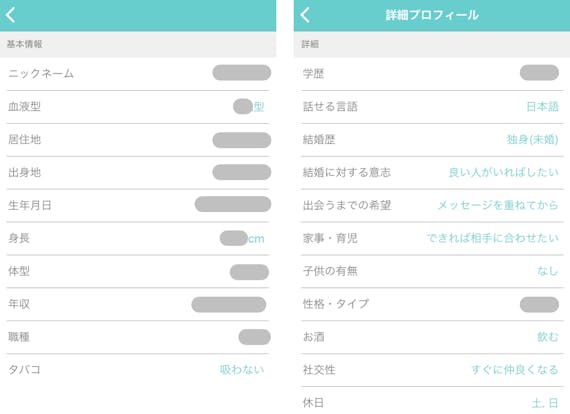Tap すぐに仲良くなる sociability value
570x414 pixels.
click(x=515, y=370)
